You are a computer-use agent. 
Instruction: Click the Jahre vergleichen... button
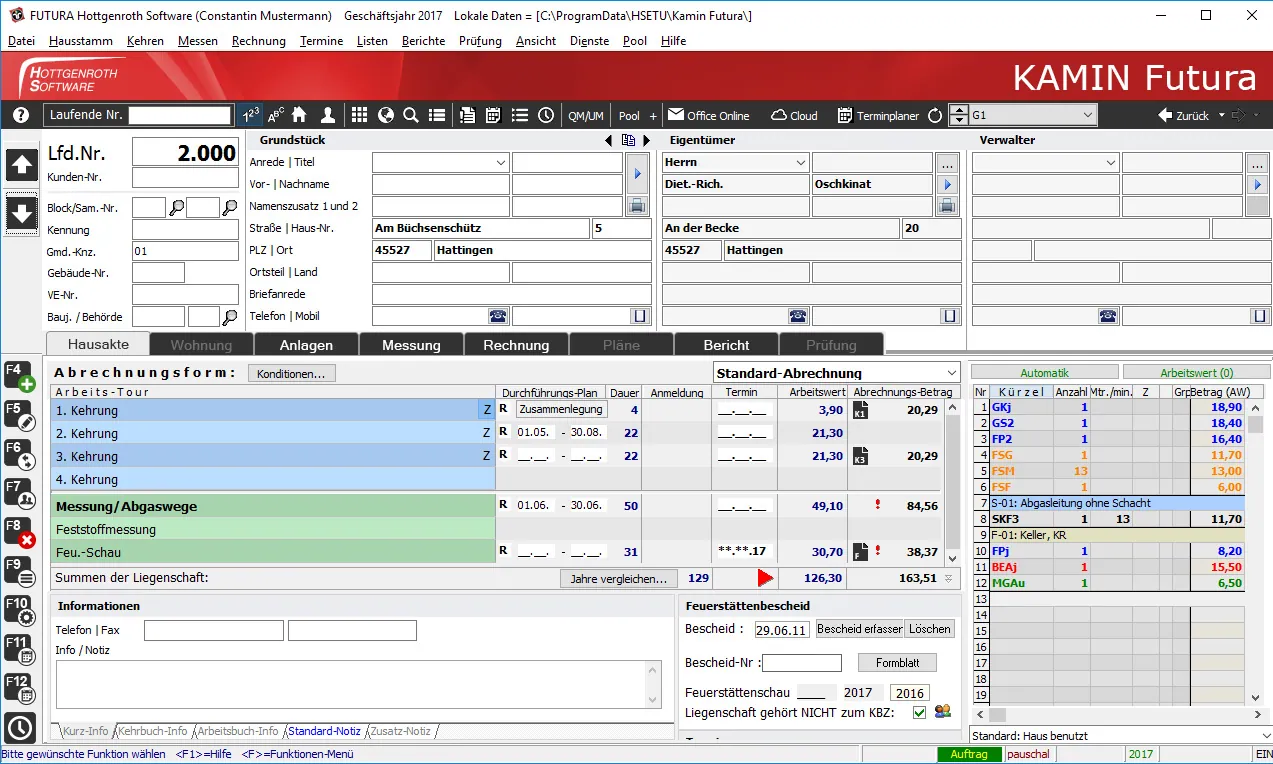click(618, 578)
